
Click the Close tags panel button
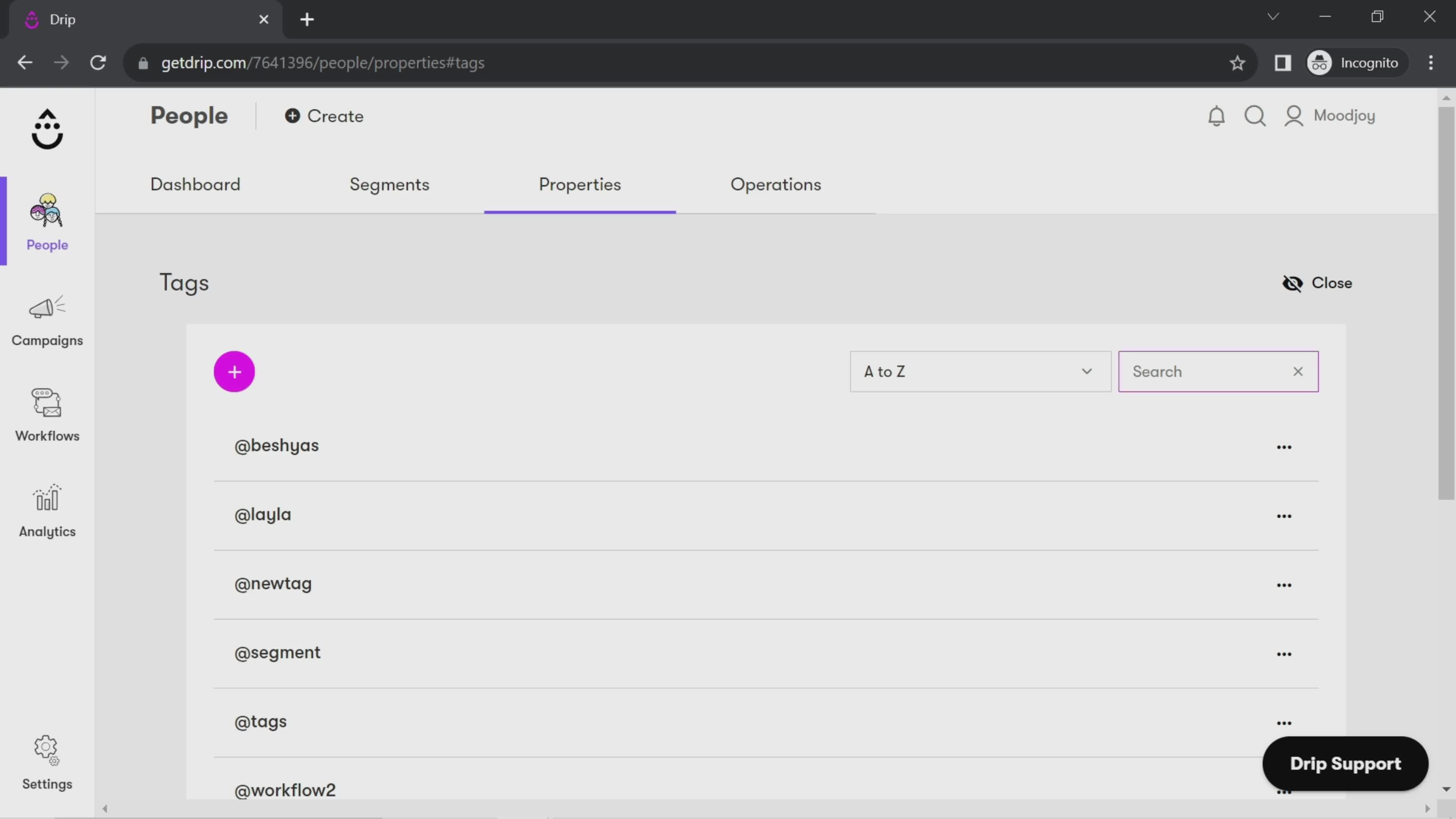[1318, 283]
